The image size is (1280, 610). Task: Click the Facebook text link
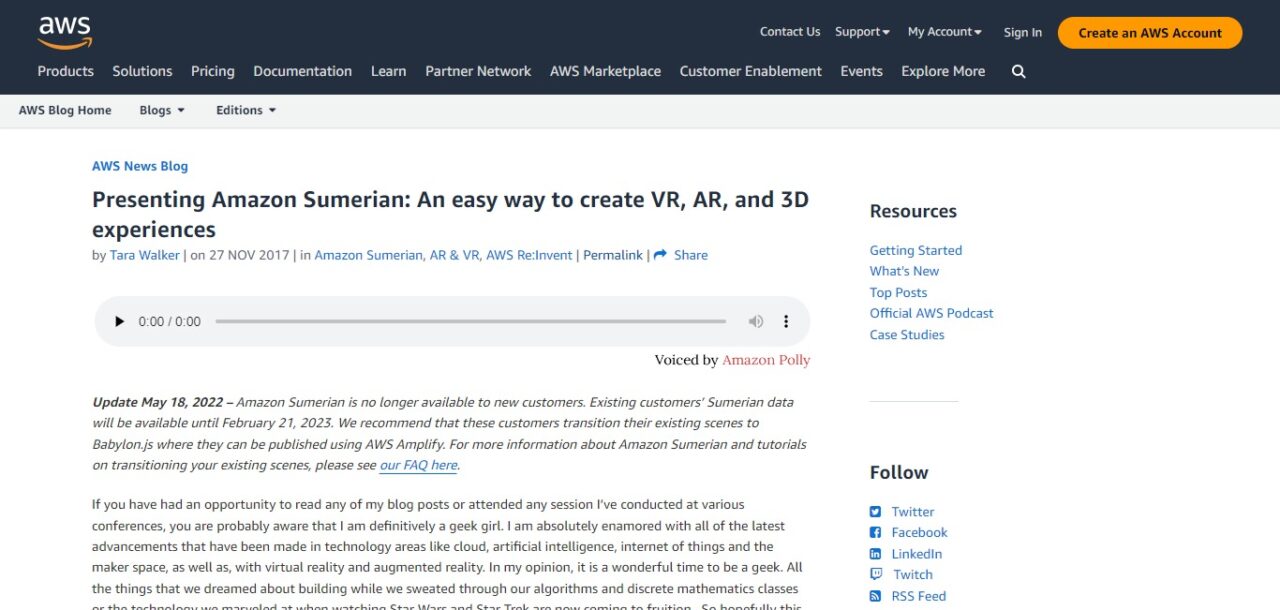(919, 533)
